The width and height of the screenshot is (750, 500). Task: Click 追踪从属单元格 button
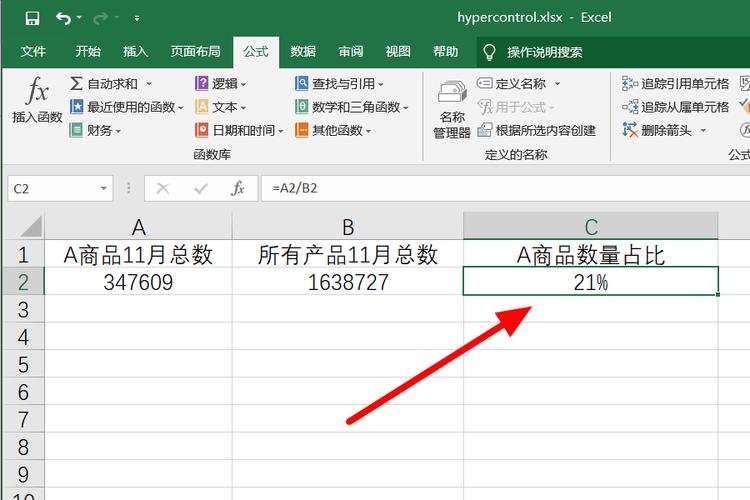[675, 107]
